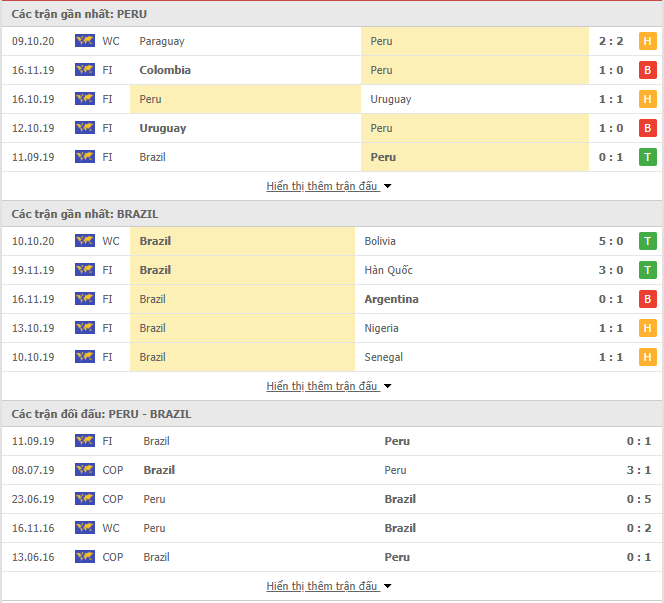Show more head-to-head PERU - BRAZIL matches
This screenshot has width=664, height=603.
(x=329, y=586)
